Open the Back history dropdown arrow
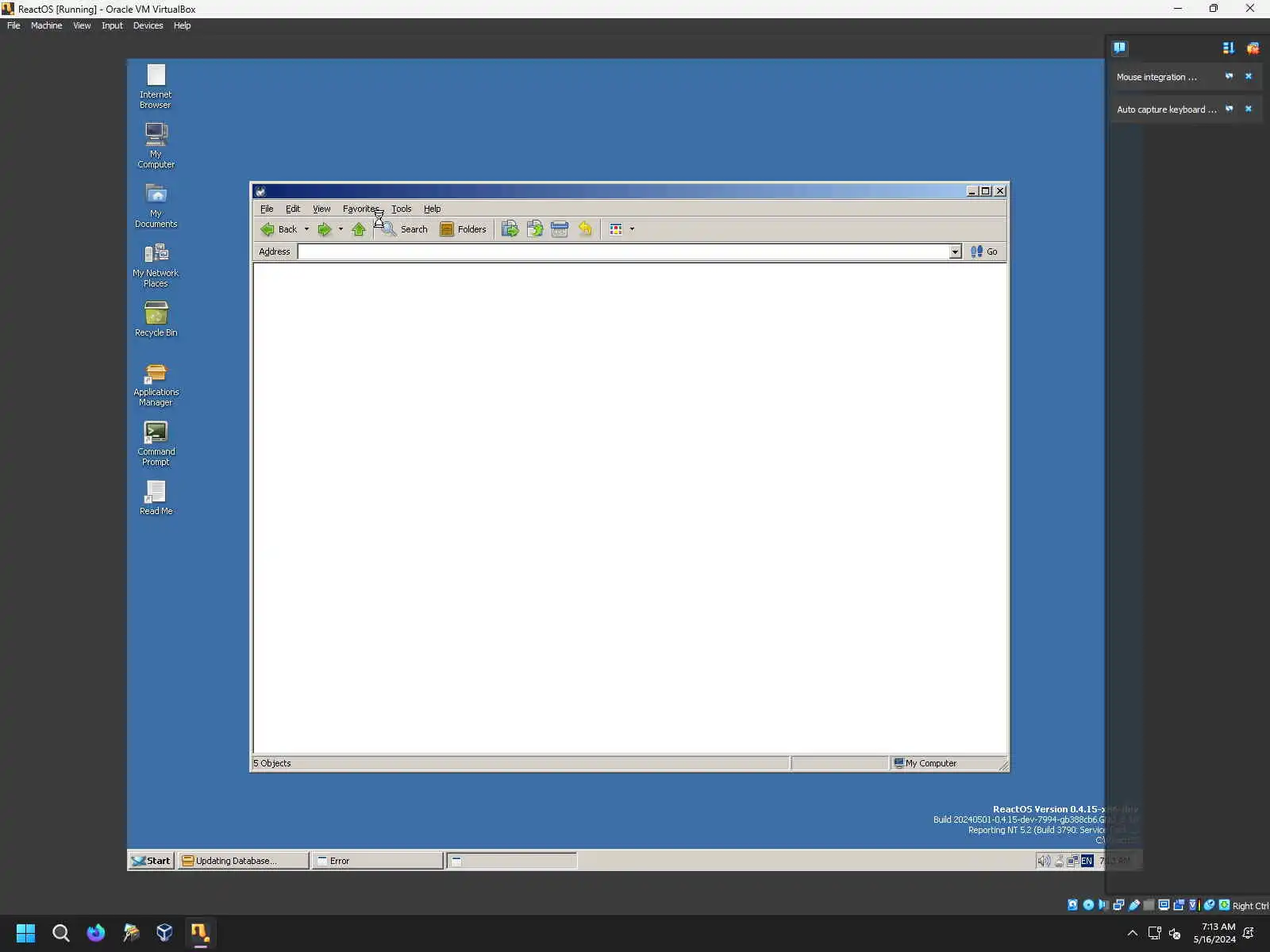 point(306,229)
